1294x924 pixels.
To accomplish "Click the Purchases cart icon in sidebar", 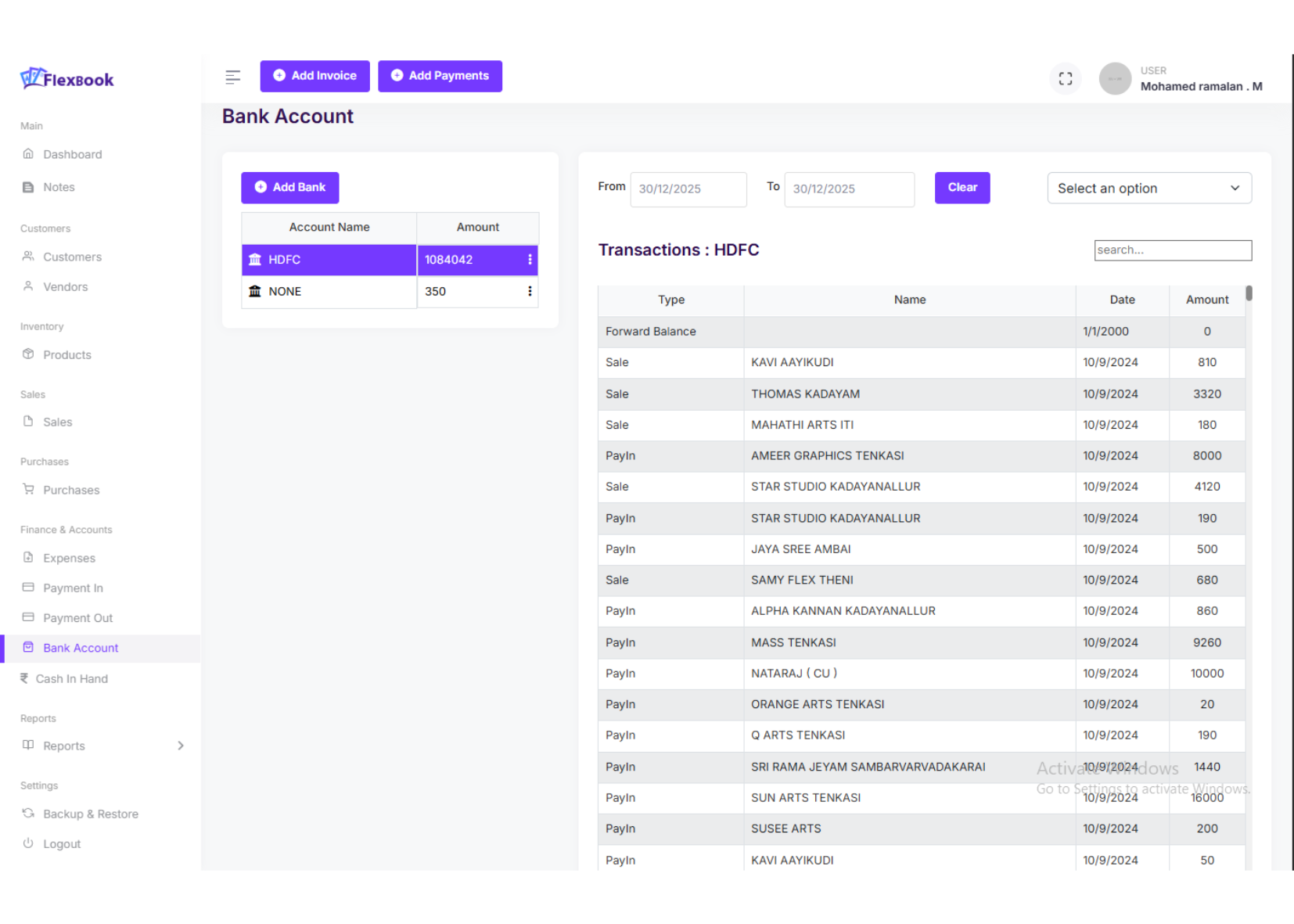I will pos(28,490).
